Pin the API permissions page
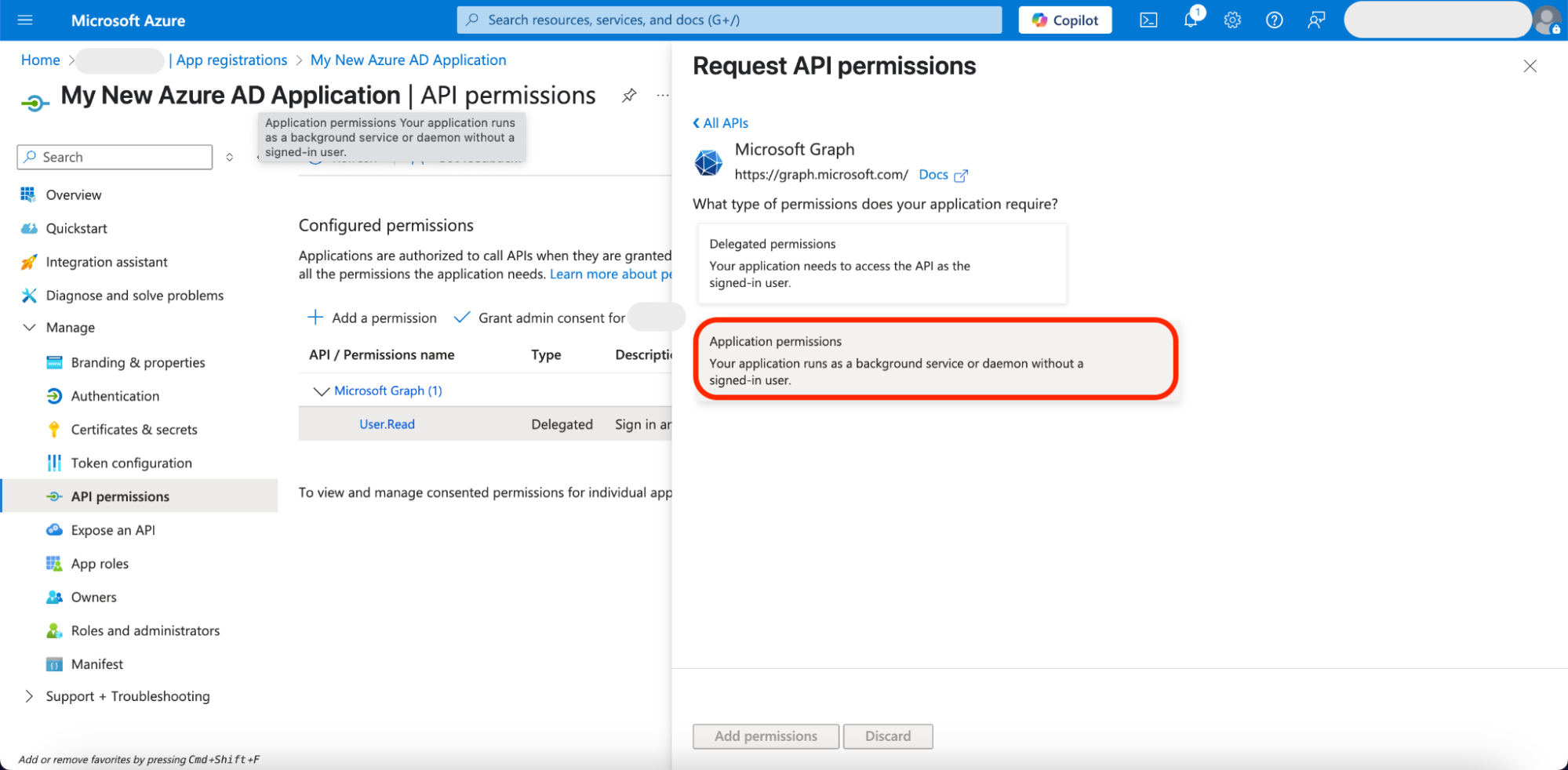 [x=629, y=96]
